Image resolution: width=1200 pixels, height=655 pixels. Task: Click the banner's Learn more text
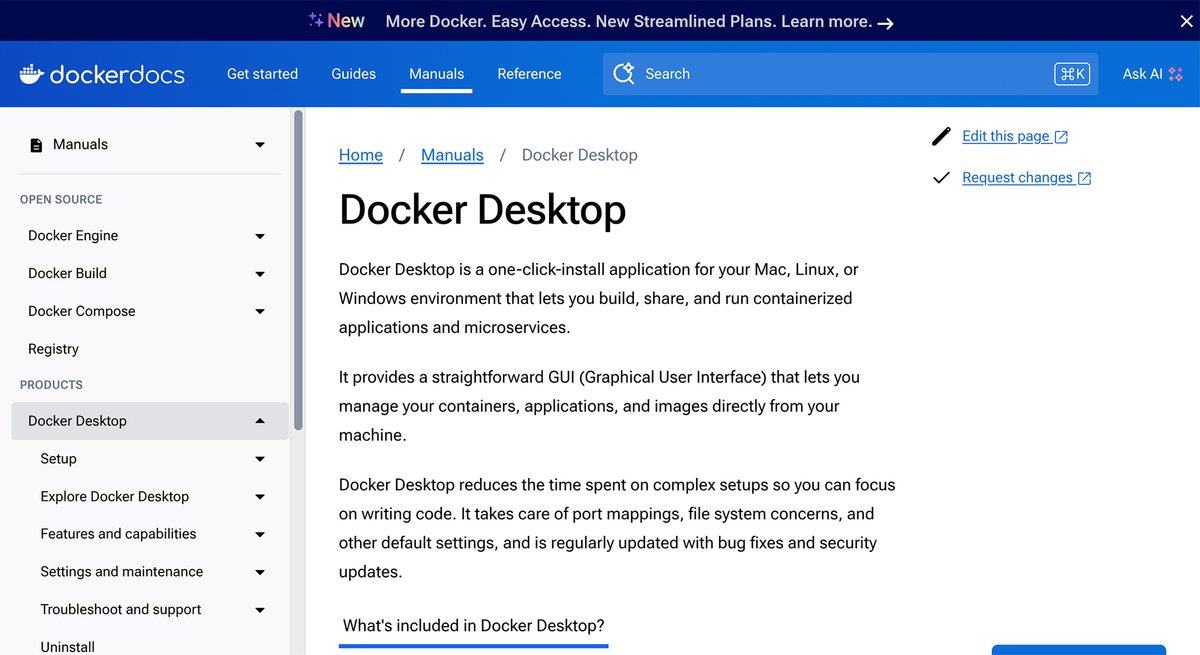pyautogui.click(x=825, y=21)
